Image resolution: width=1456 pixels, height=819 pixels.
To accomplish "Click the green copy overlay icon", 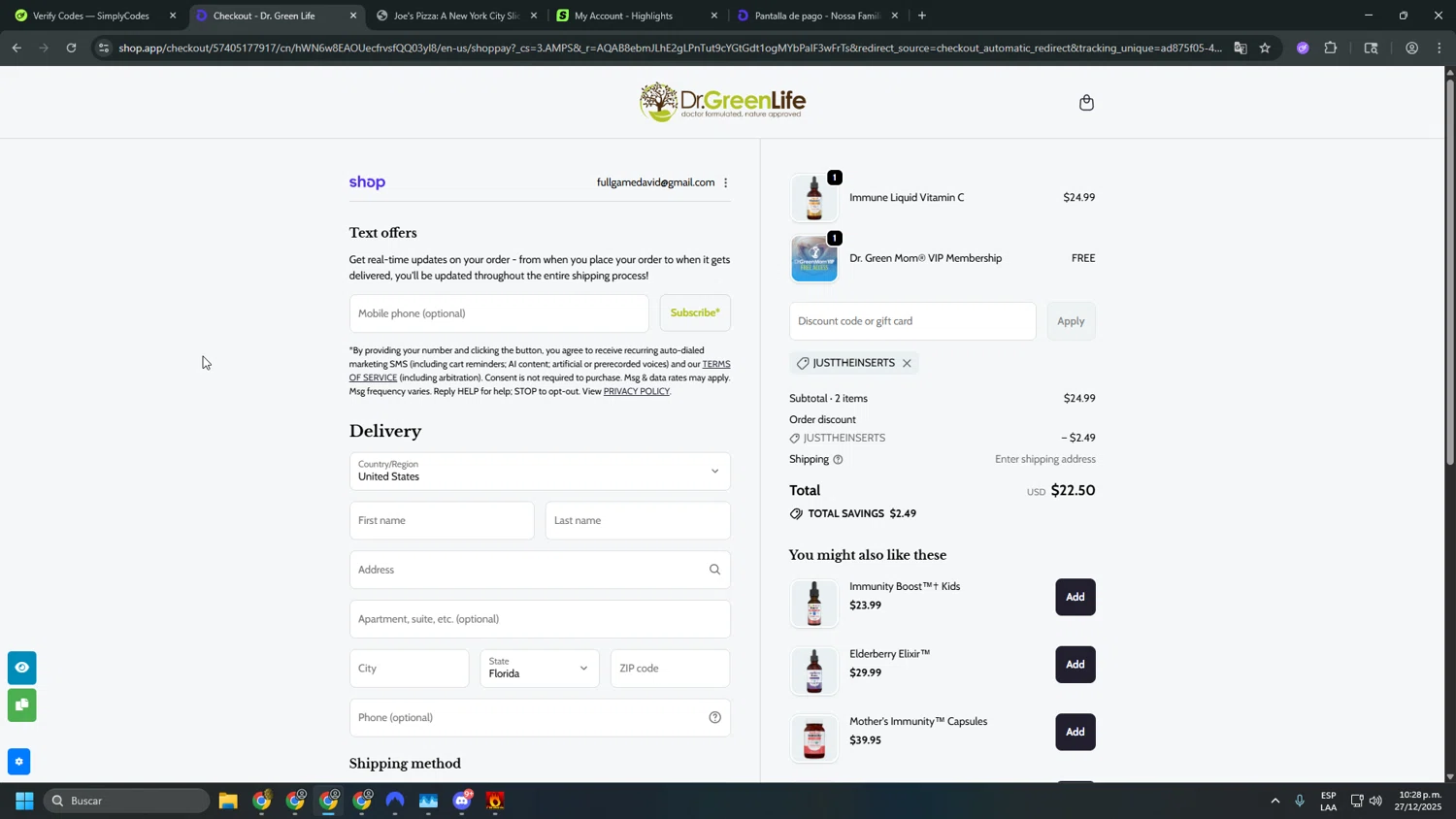I will click(21, 704).
